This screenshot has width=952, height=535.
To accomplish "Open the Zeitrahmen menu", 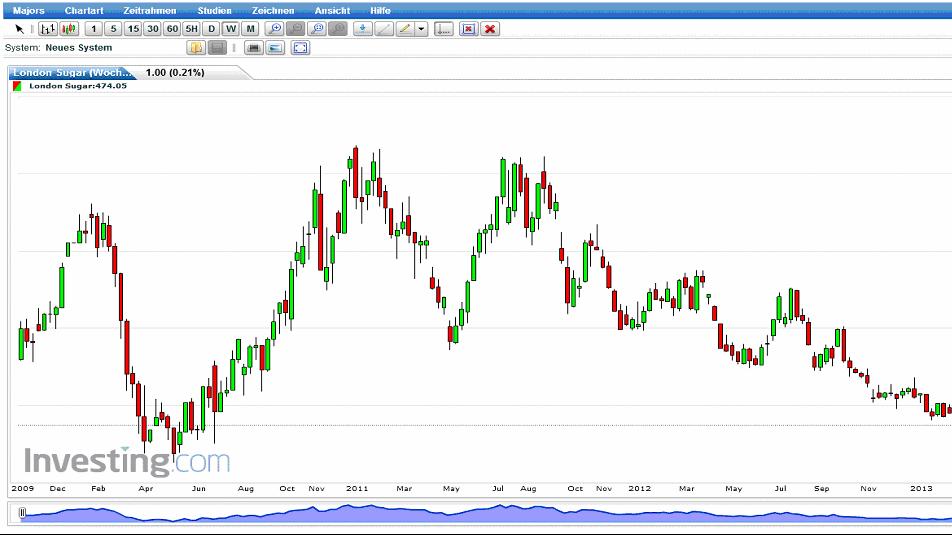I will [x=149, y=10].
